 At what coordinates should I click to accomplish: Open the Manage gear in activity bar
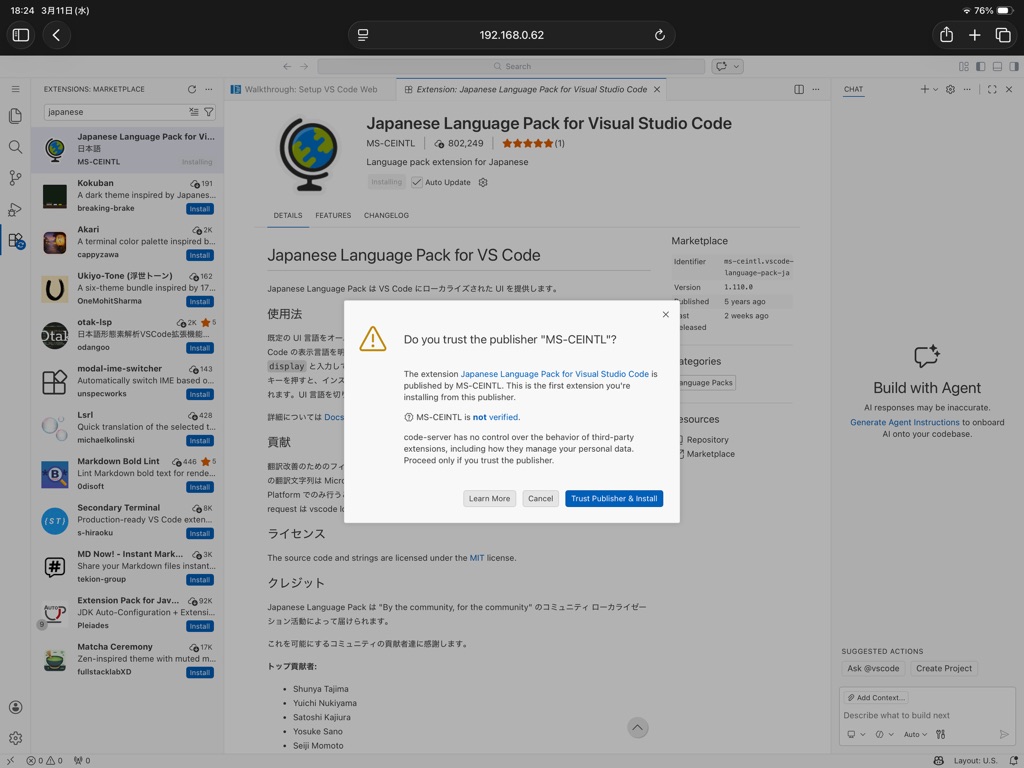pos(15,738)
